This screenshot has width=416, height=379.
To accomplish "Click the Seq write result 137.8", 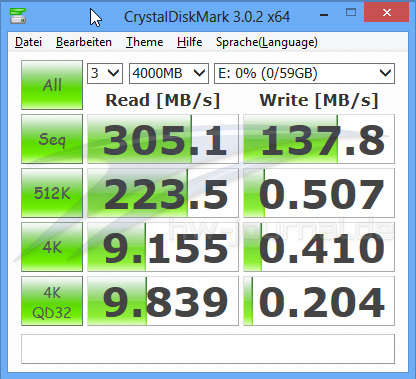I will (319, 139).
